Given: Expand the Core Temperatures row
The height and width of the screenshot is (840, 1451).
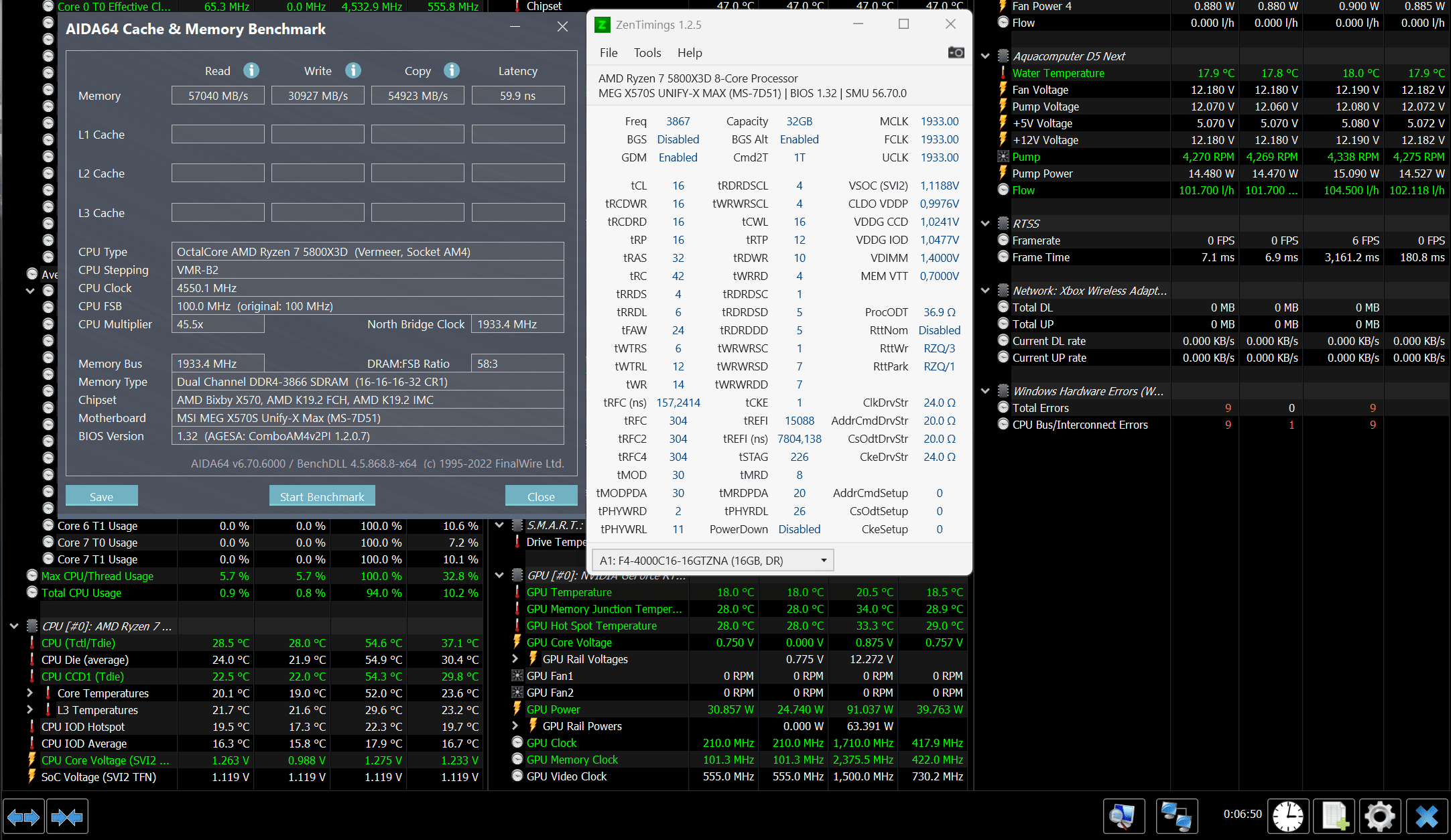Looking at the screenshot, I should tap(30, 693).
